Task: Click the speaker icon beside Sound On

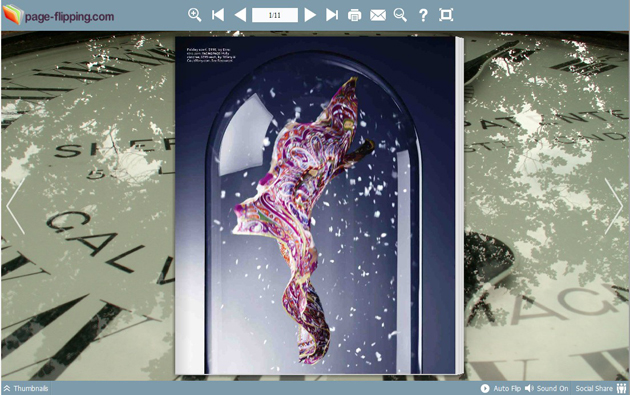Action: click(x=529, y=388)
